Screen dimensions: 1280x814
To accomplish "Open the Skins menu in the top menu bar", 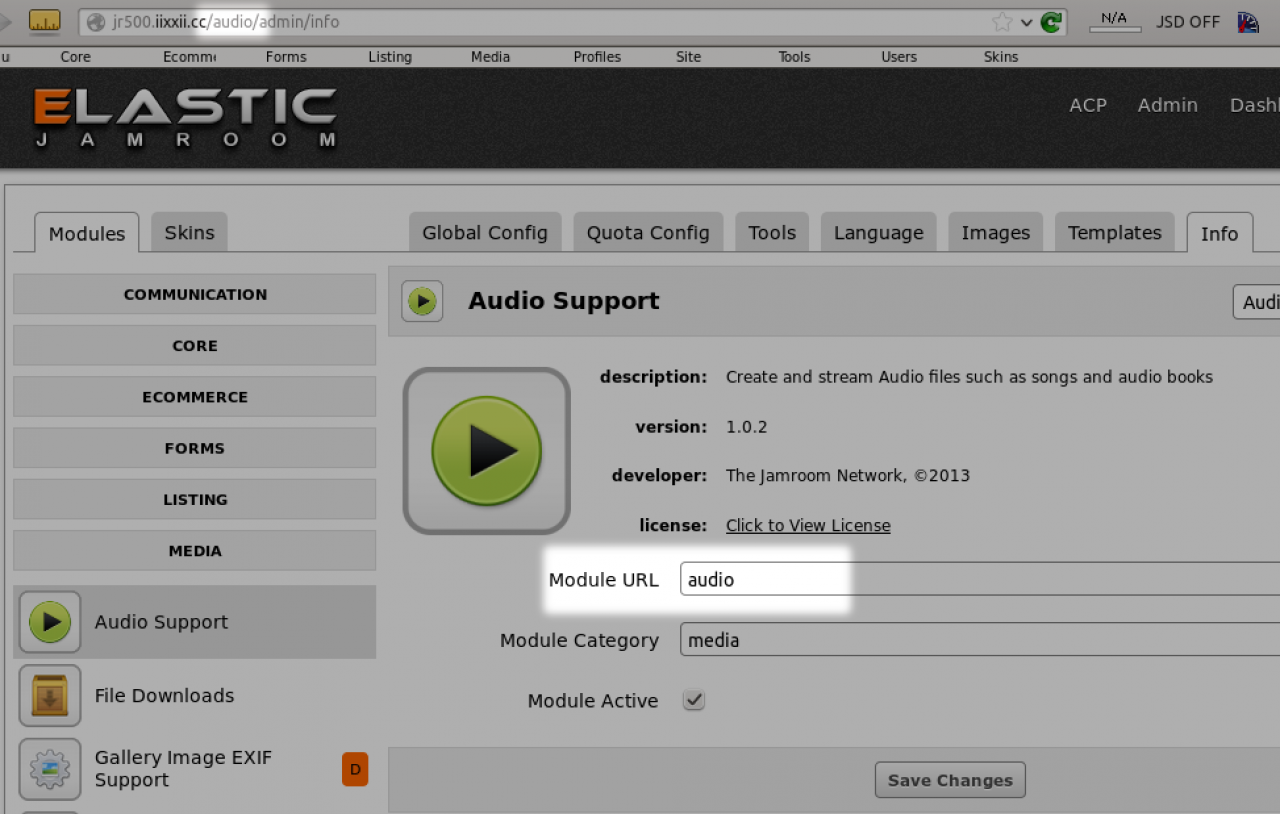I will (x=1001, y=57).
